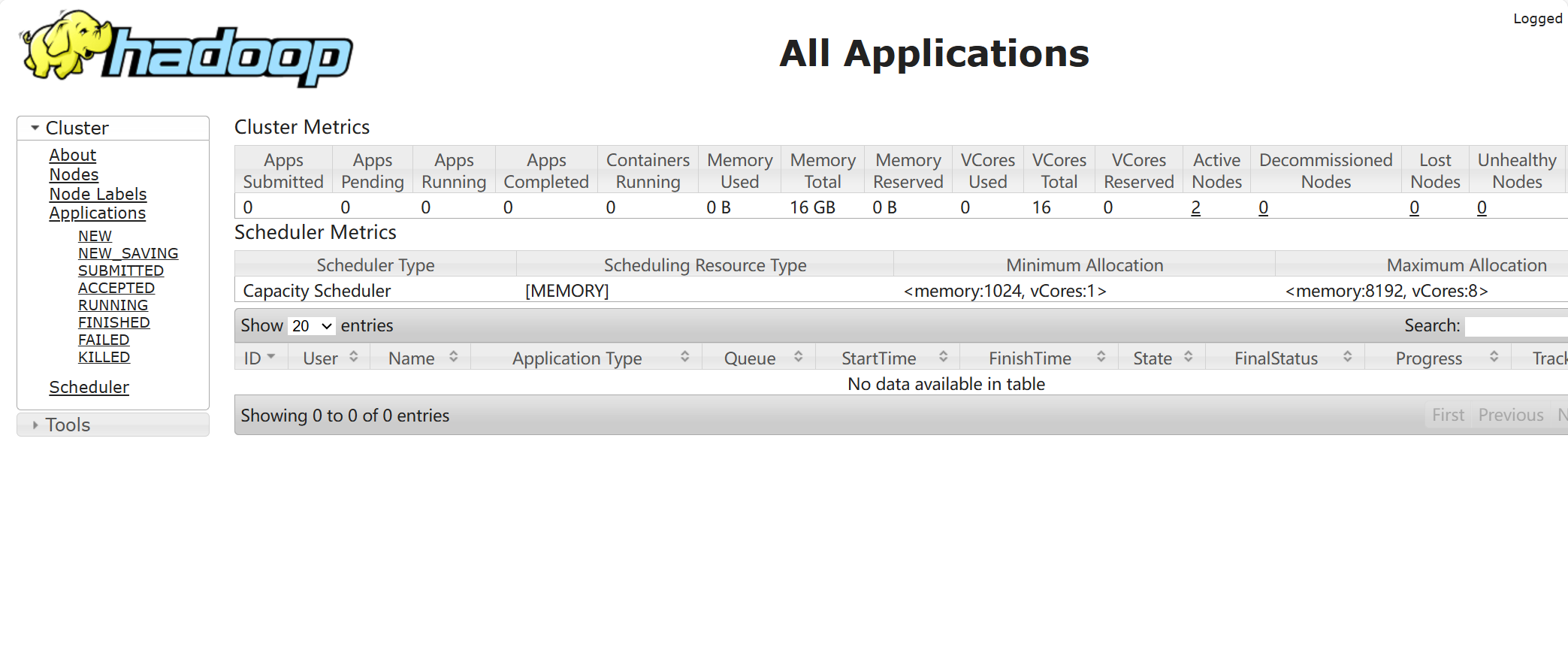Filter applications by RUNNING state
1568x653 pixels.
(113, 306)
